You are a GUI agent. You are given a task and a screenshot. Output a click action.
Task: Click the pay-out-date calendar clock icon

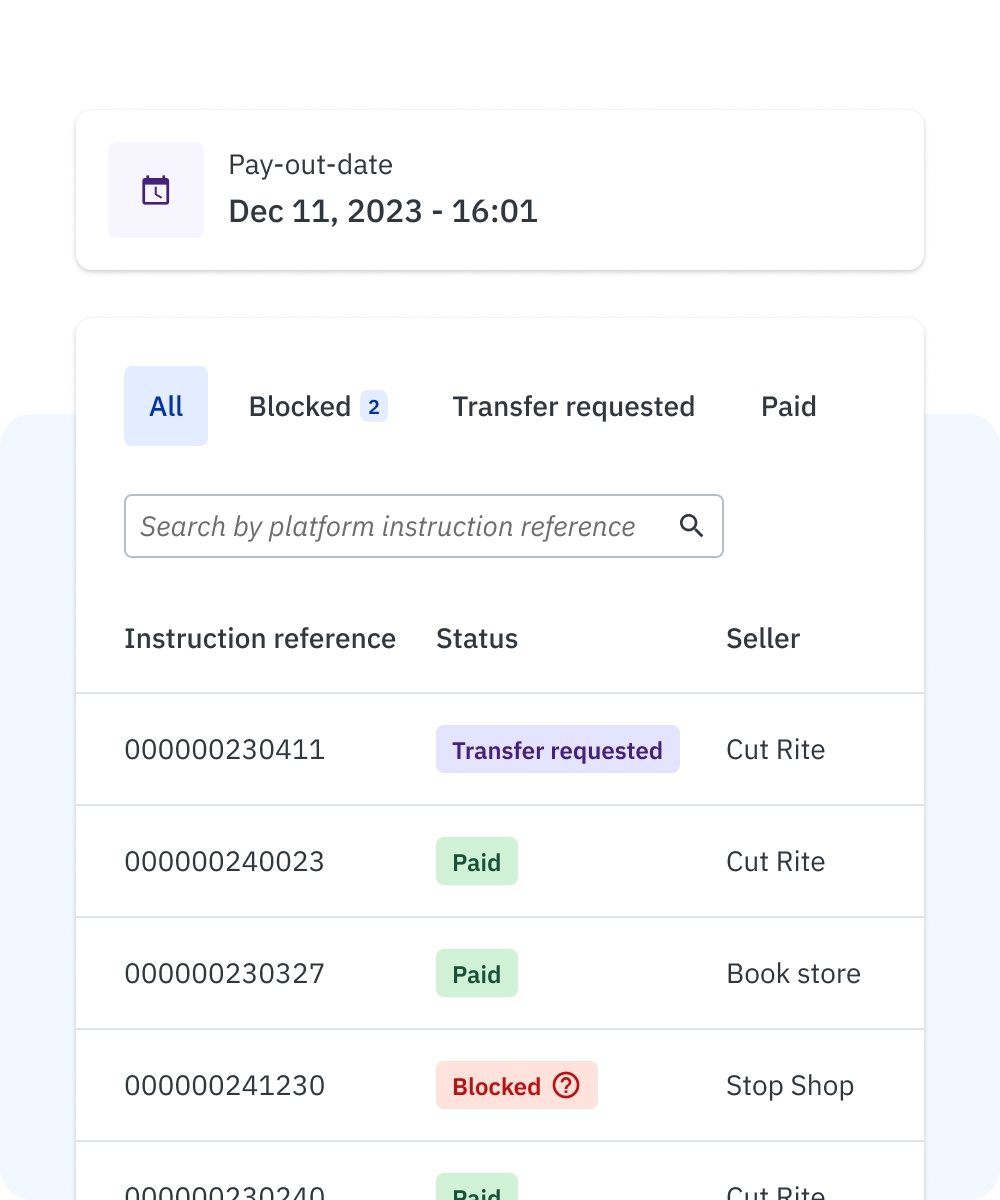(x=156, y=190)
